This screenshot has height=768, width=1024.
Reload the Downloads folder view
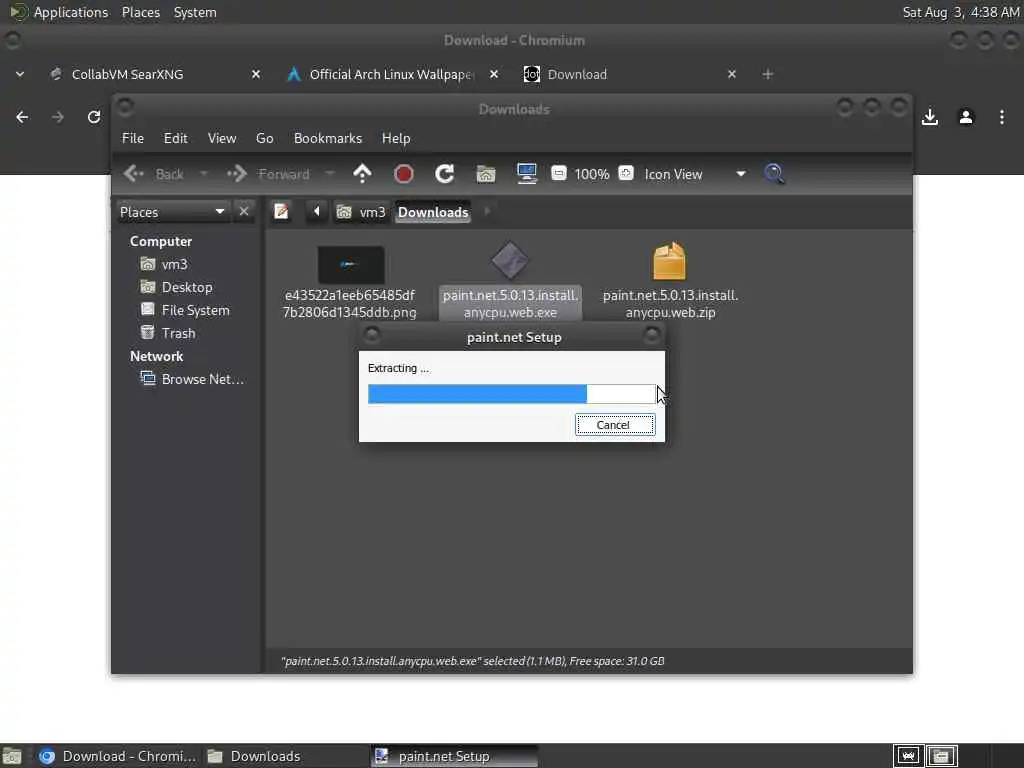click(x=445, y=174)
